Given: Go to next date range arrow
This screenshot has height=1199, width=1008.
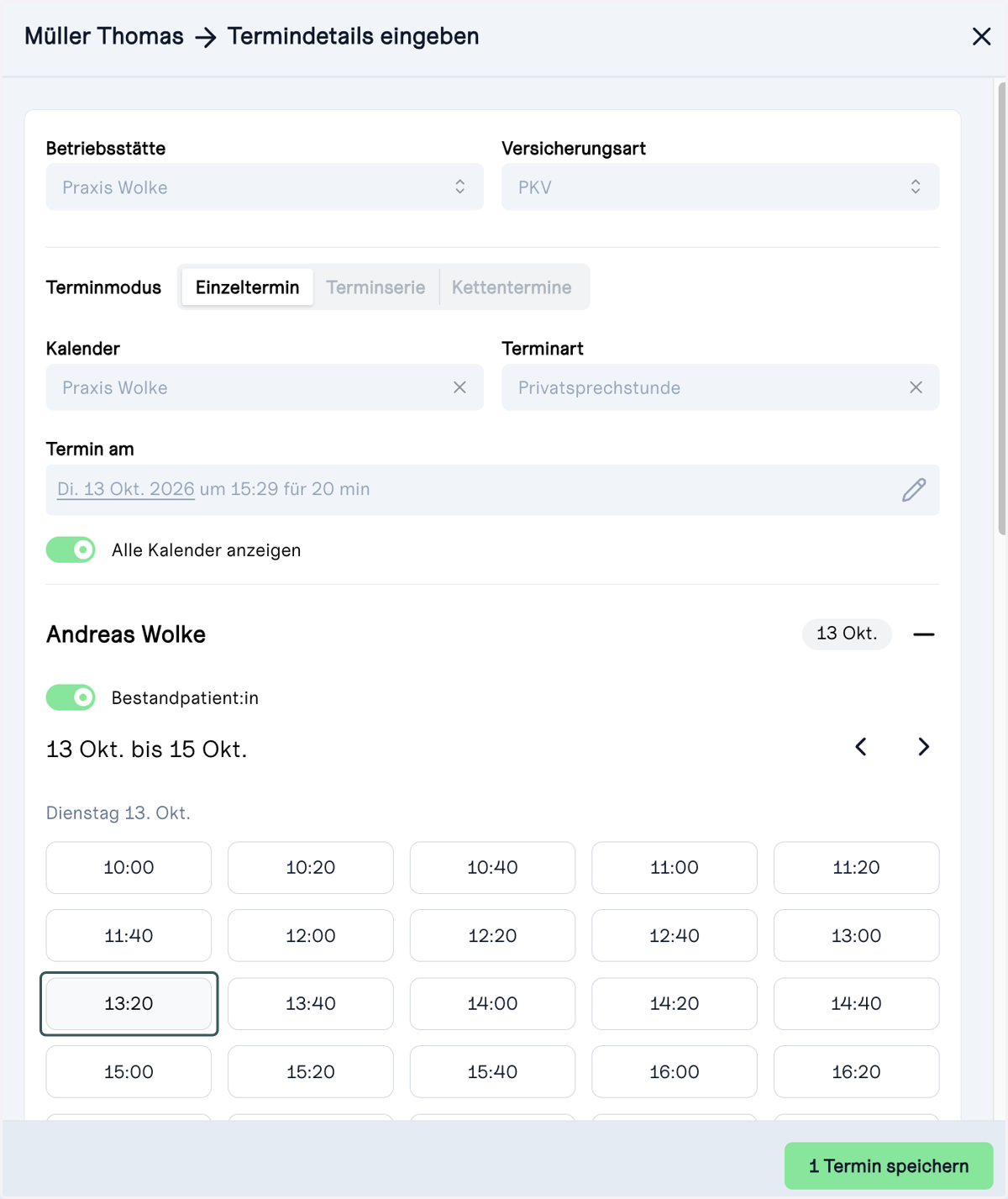Looking at the screenshot, I should [923, 747].
